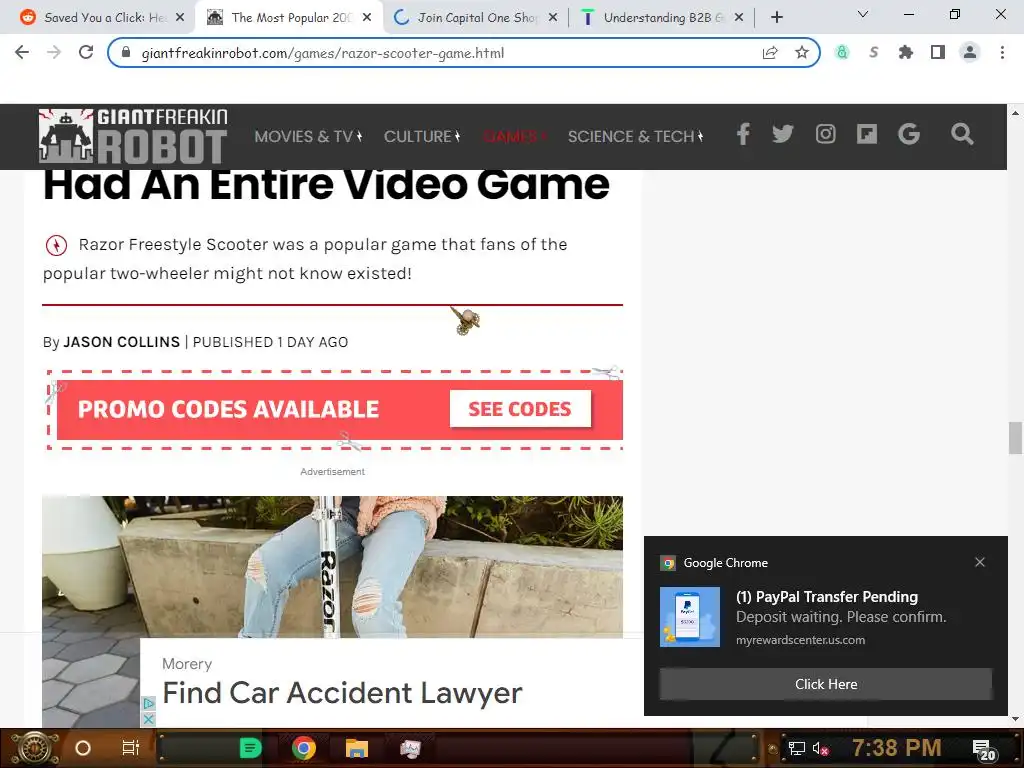The width and height of the screenshot is (1024, 768).
Task: Close the Saved You a Click tab
Action: click(x=180, y=18)
